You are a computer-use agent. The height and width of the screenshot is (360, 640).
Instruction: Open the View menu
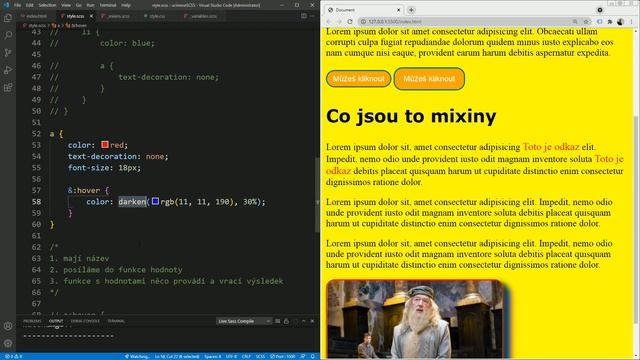tap(66, 5)
